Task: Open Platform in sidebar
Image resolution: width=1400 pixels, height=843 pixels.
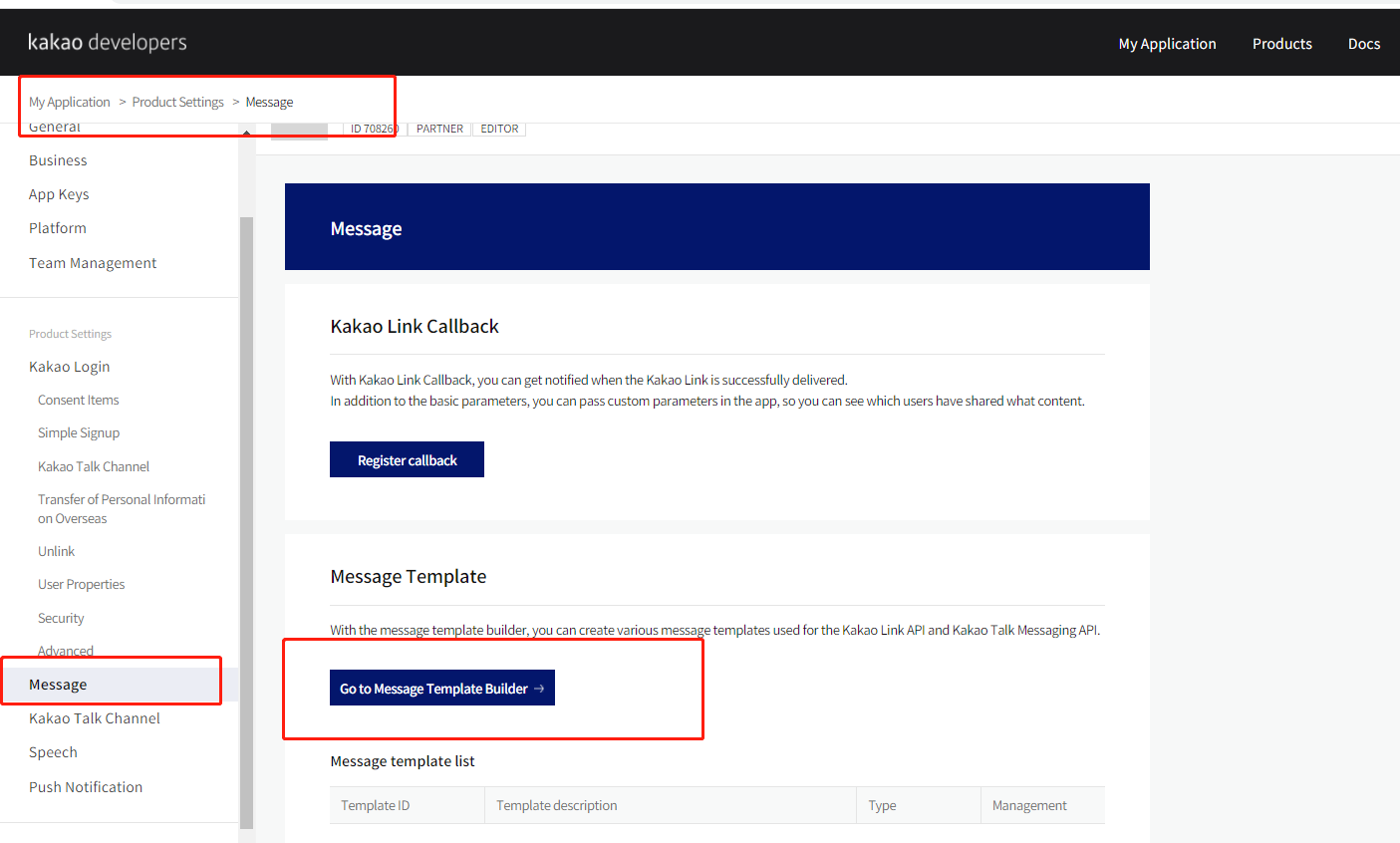Action: point(58,228)
